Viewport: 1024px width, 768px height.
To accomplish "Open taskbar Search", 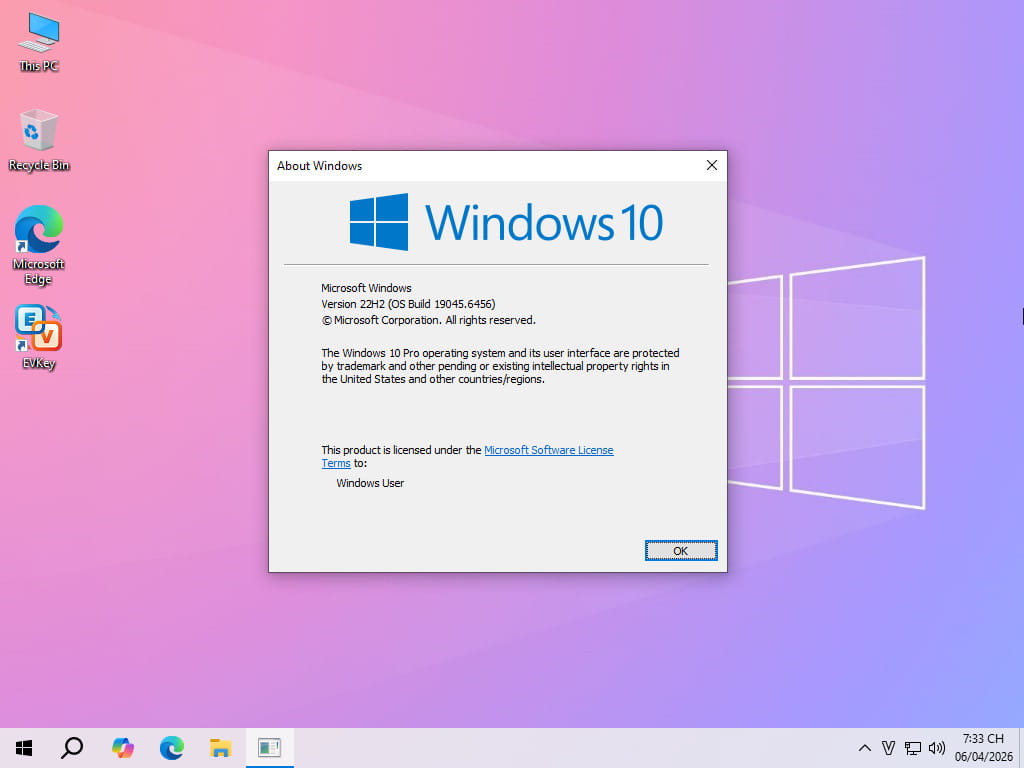I will pos(72,748).
